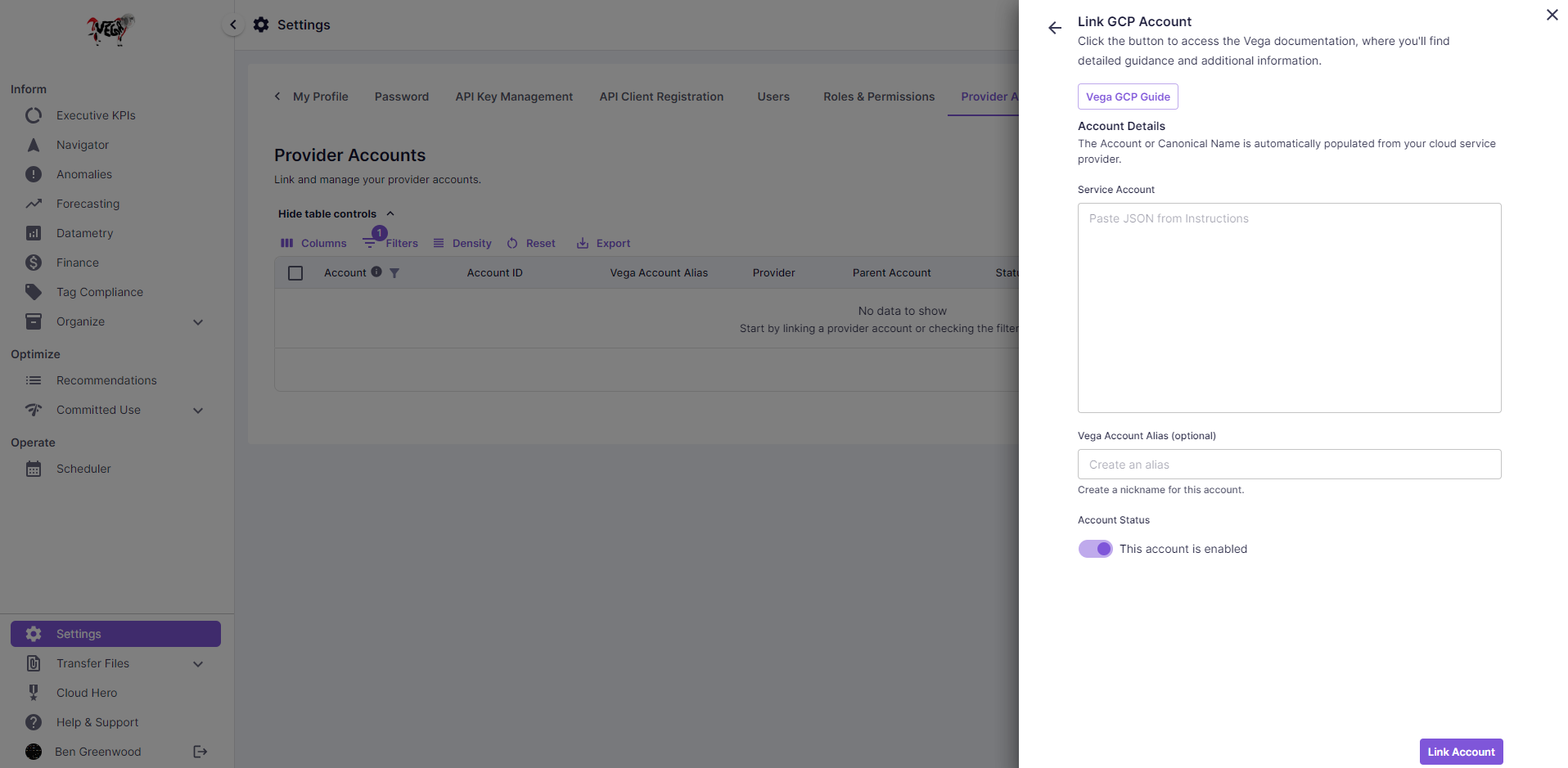Sort by the Provider column header
The width and height of the screenshot is (1568, 768).
point(773,273)
